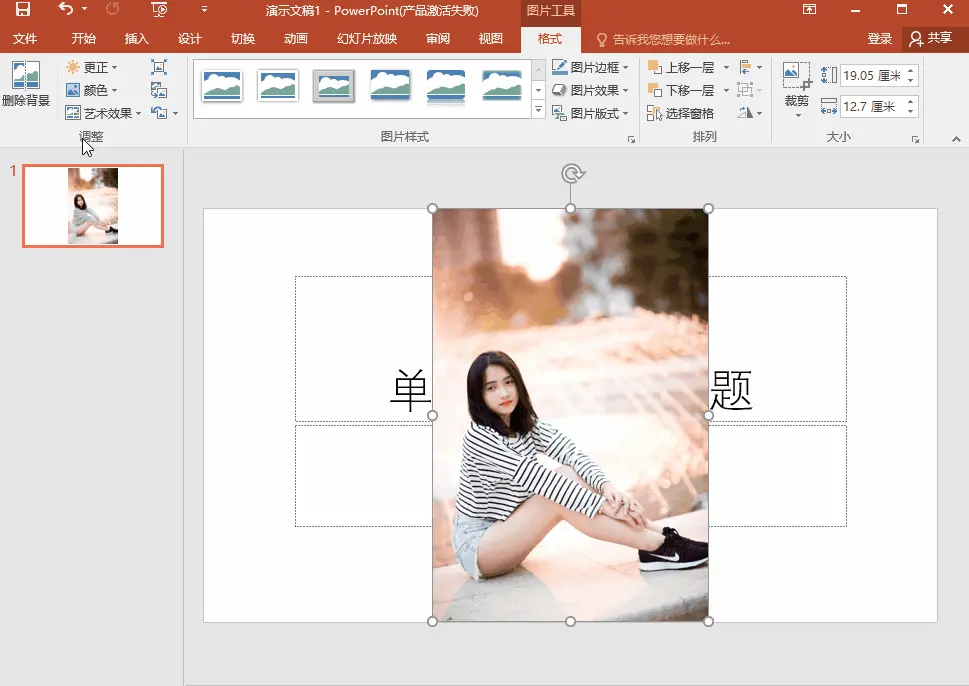
Task: Open the Selection Pane (选择窗格)
Action: point(680,113)
